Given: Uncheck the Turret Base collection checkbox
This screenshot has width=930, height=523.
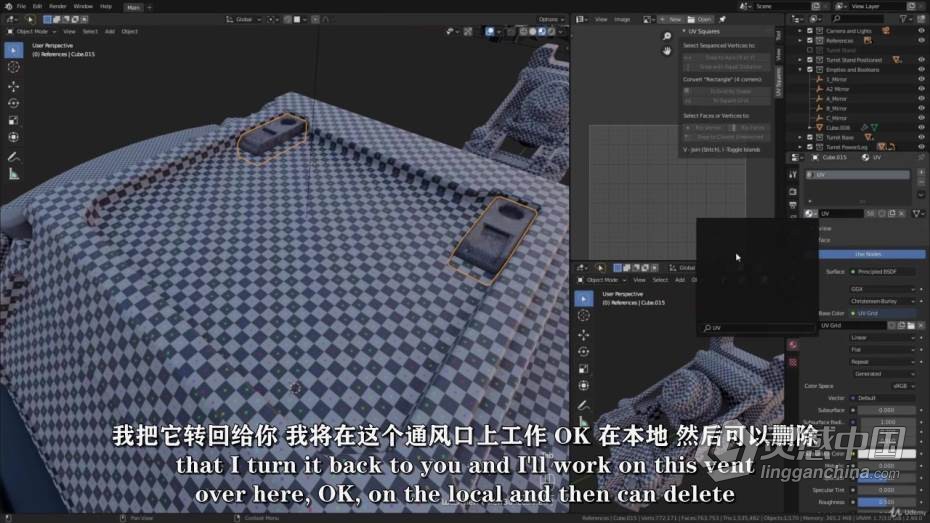Looking at the screenshot, I should coord(810,138).
